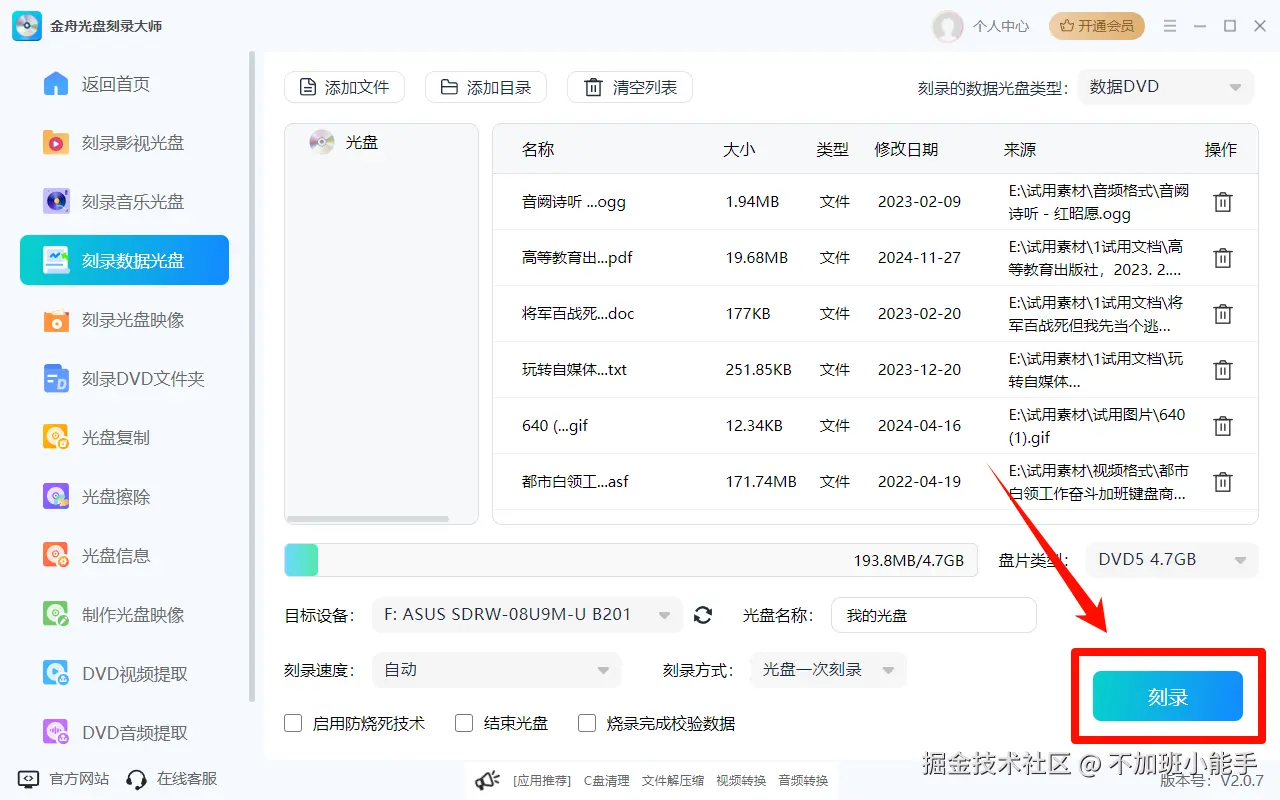This screenshot has height=800, width=1280.
Task: Click the 193.8MB/4.7GB capacity progress bar
Action: click(630, 560)
